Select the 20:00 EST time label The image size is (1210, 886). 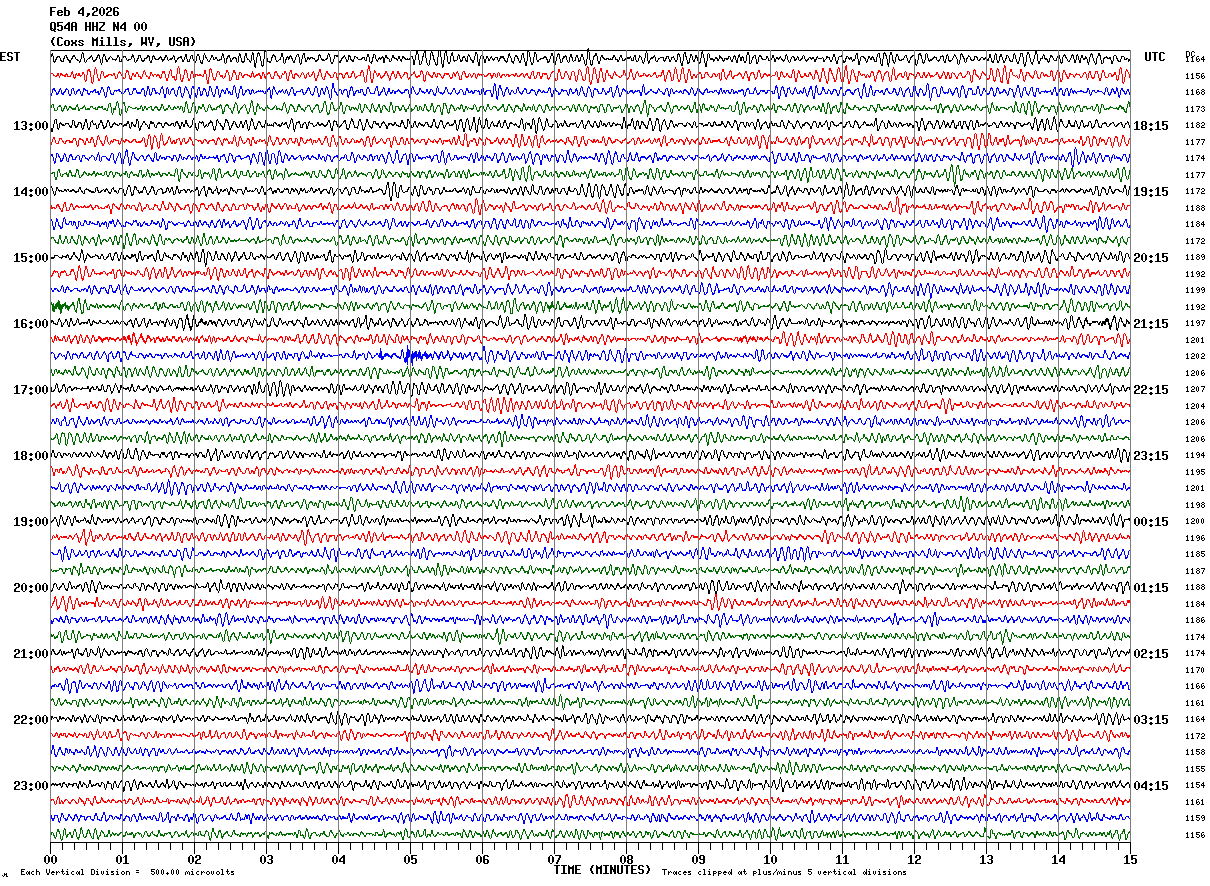coord(31,588)
